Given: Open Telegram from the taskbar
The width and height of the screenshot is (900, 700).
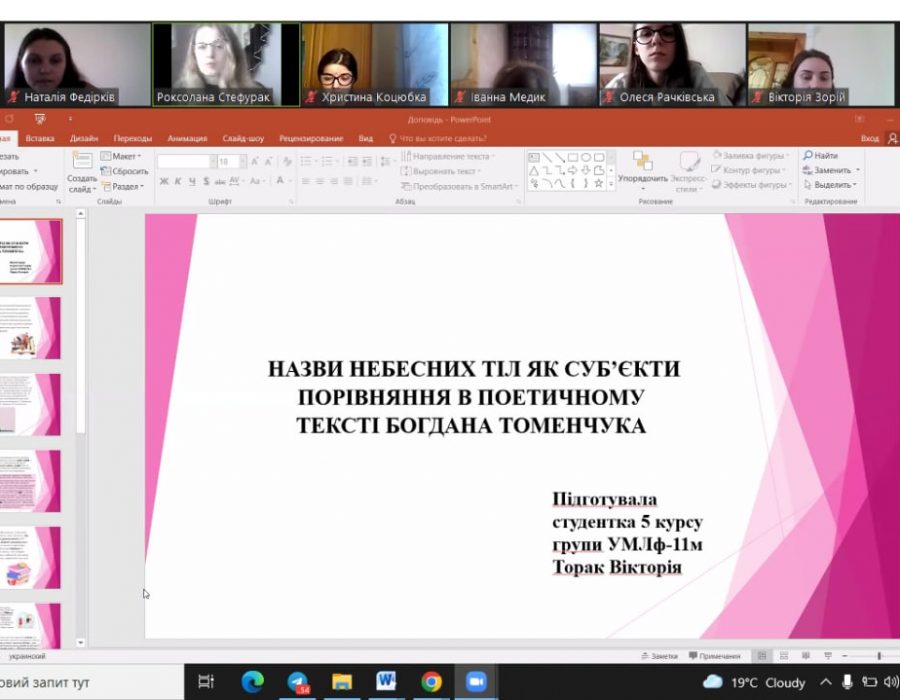Looking at the screenshot, I should point(297,682).
